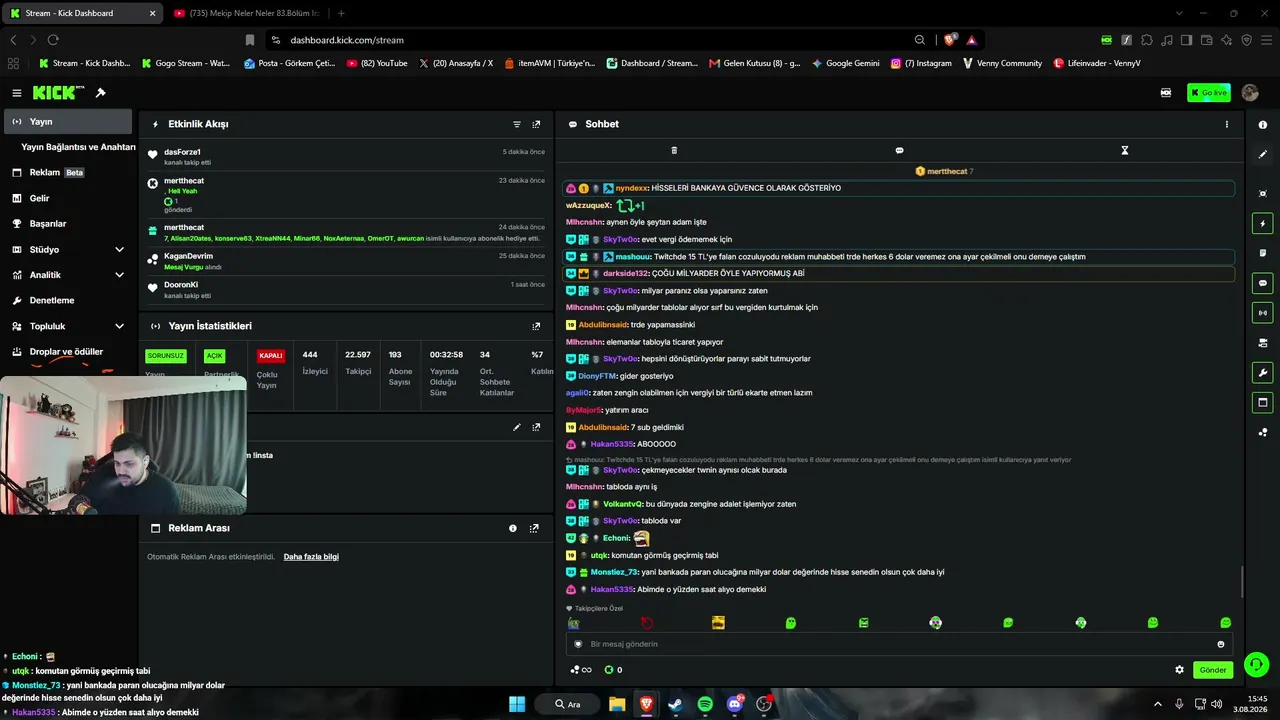Viewport: 1280px width, 720px height.
Task: Click the pin sidebar icon beside Kick logo
Action: coord(101,93)
